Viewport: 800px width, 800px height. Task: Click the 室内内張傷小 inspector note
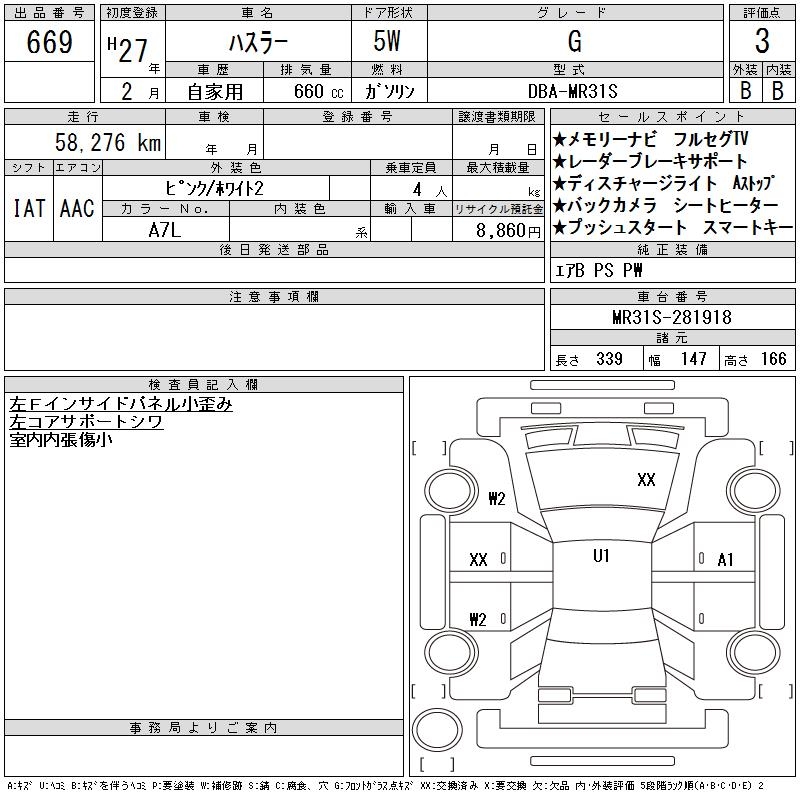60,438
